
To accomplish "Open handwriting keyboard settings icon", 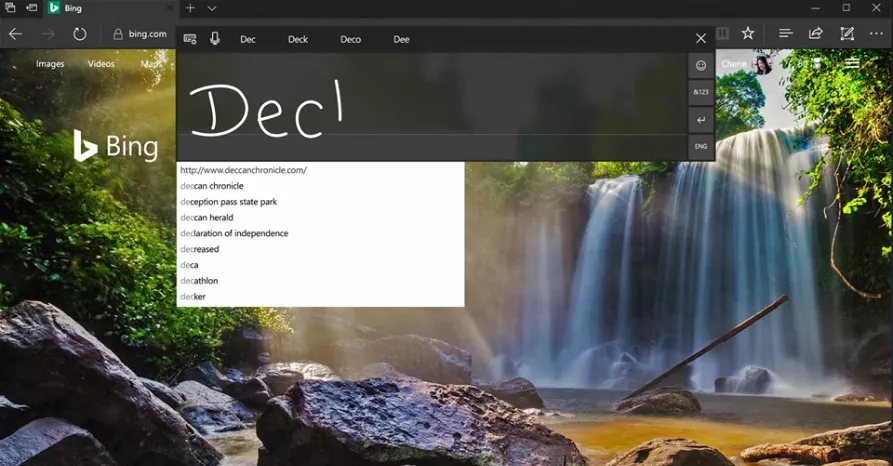I will click(x=190, y=39).
